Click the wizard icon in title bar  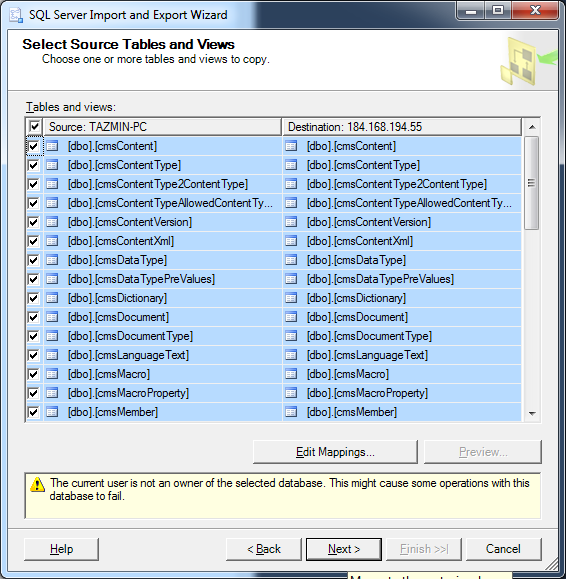tap(16, 15)
